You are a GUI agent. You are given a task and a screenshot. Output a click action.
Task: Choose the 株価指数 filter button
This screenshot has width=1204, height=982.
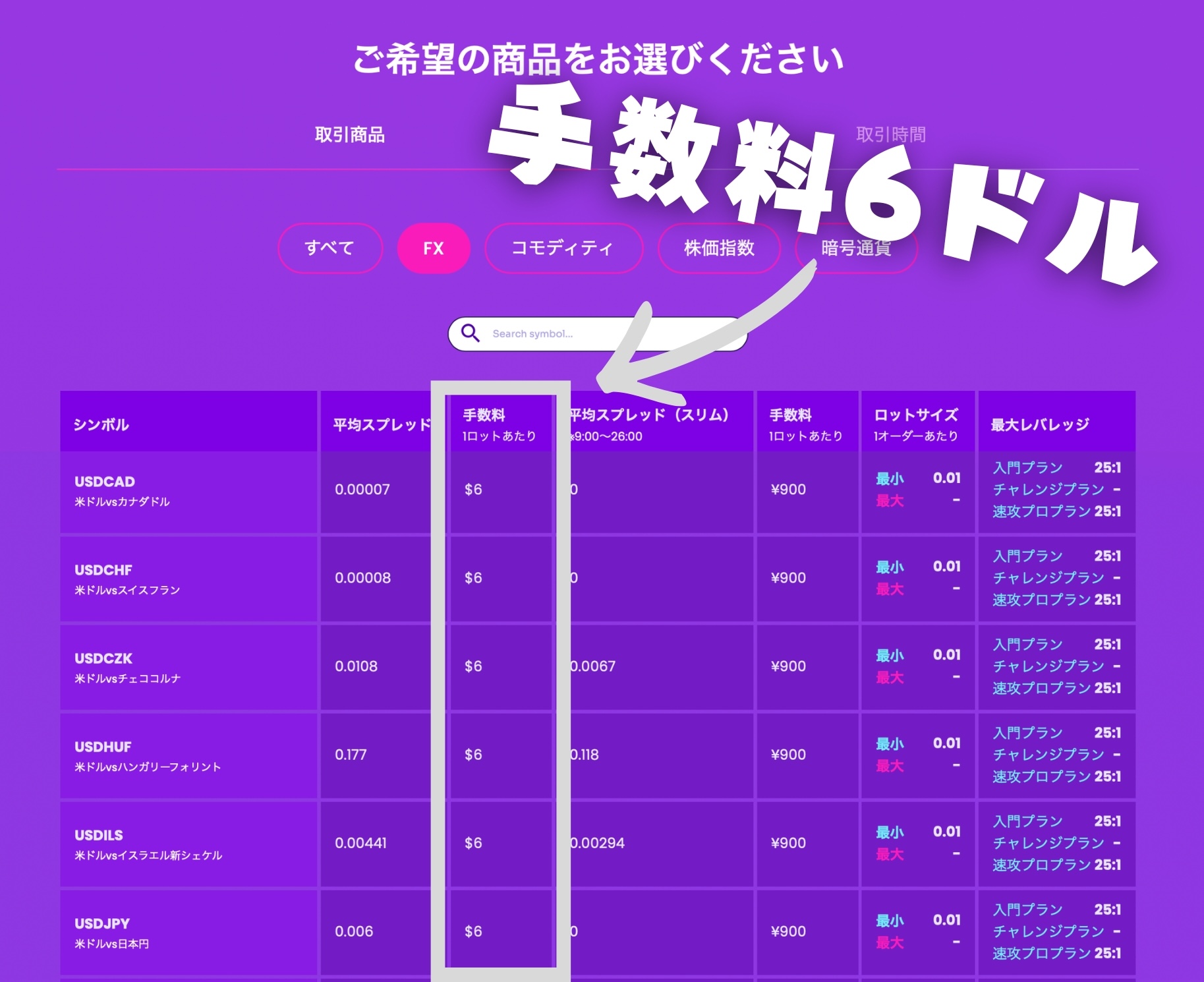pos(719,248)
